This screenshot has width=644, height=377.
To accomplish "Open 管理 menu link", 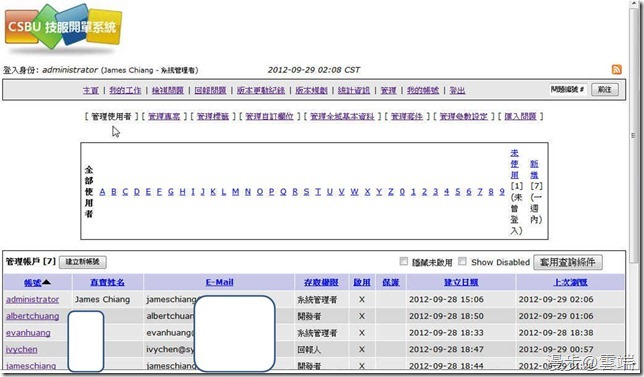I will point(388,90).
